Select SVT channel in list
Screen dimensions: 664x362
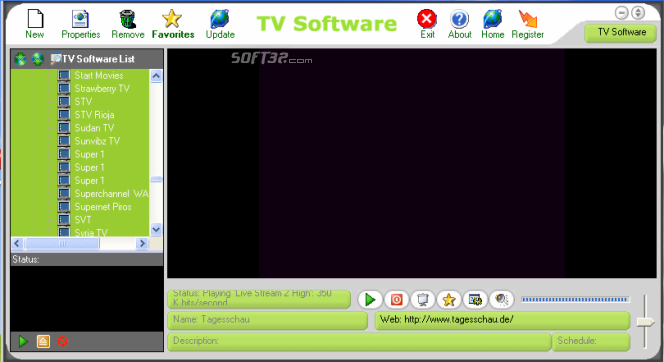pyautogui.click(x=83, y=220)
